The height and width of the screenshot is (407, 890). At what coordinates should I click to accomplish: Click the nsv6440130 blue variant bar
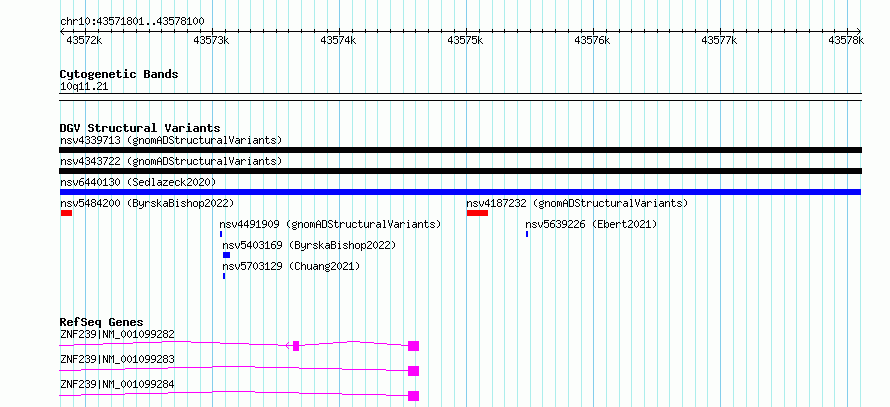coord(460,192)
